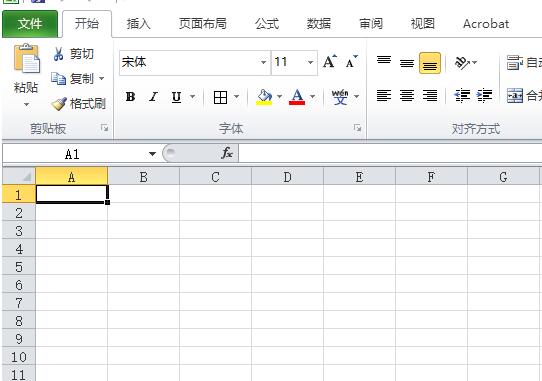Viewport: 542px width, 381px height.
Task: Click the increase indent icon
Action: [484, 95]
